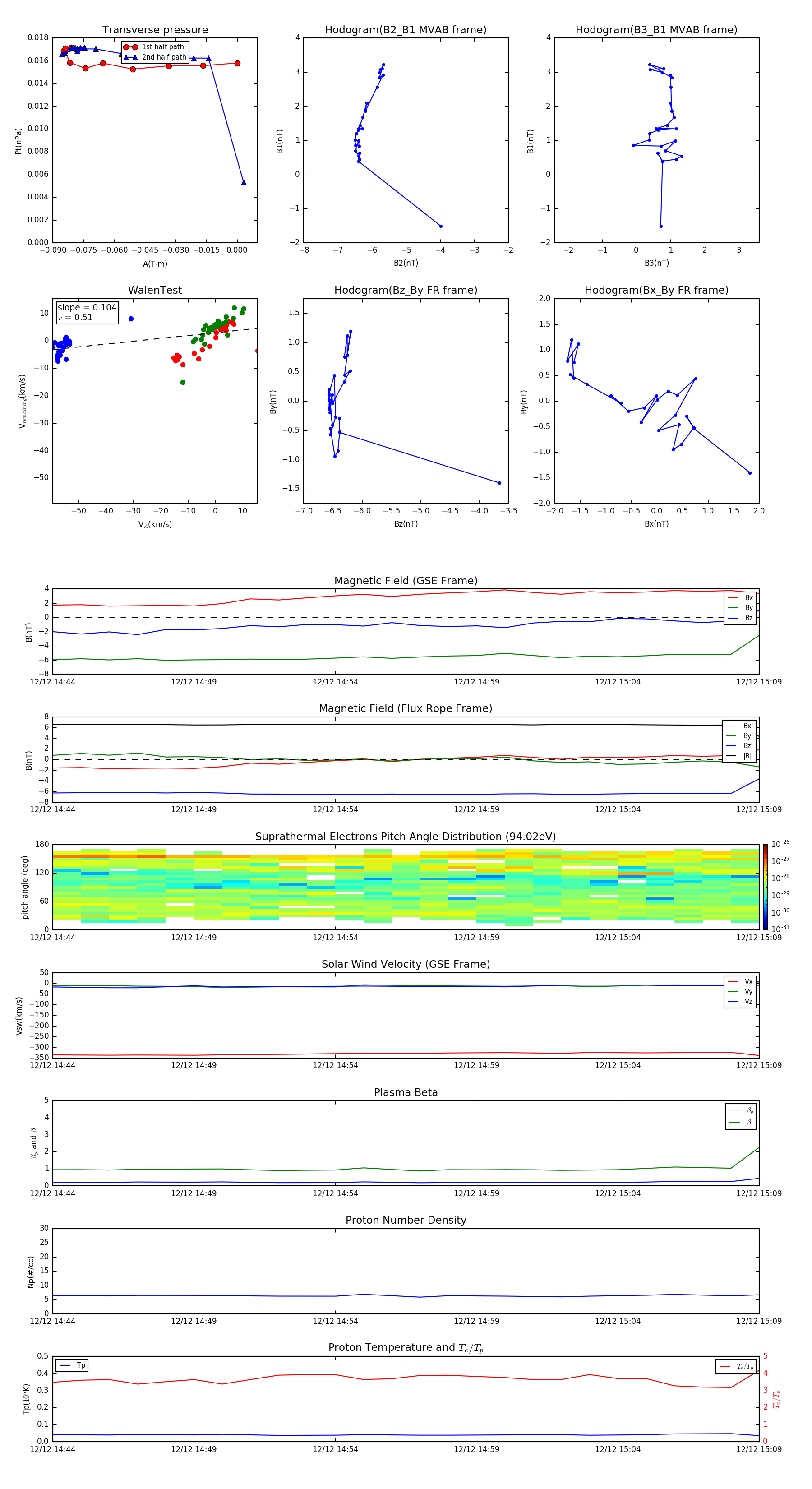This screenshot has width=812, height=1489.
Task: Click the 'A(T·m)' x-axis label
Action: 155,264
